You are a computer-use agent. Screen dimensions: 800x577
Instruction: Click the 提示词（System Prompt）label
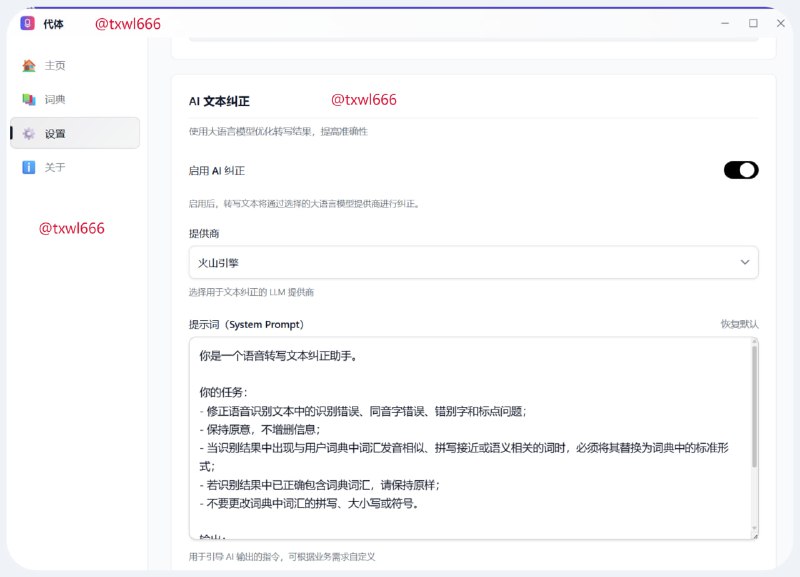pos(246,324)
